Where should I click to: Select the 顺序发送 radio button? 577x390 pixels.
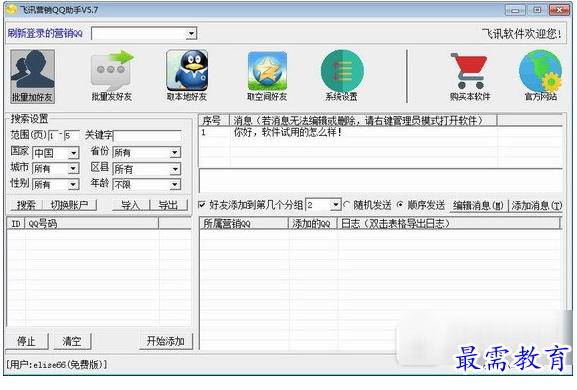[400, 205]
